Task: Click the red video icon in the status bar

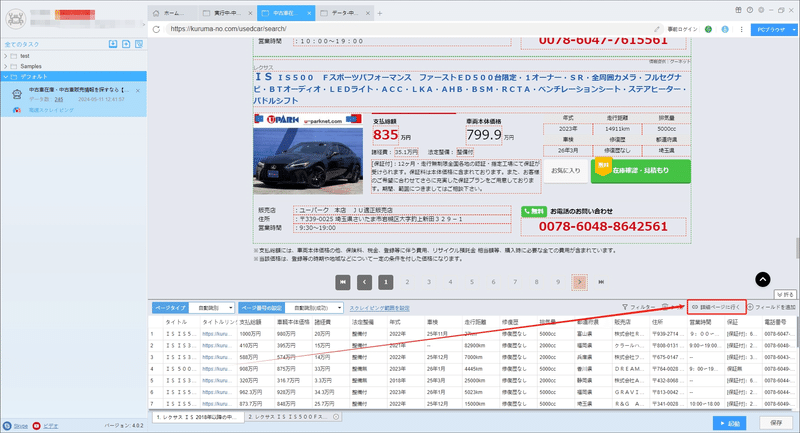Action: pyautogui.click(x=36, y=425)
